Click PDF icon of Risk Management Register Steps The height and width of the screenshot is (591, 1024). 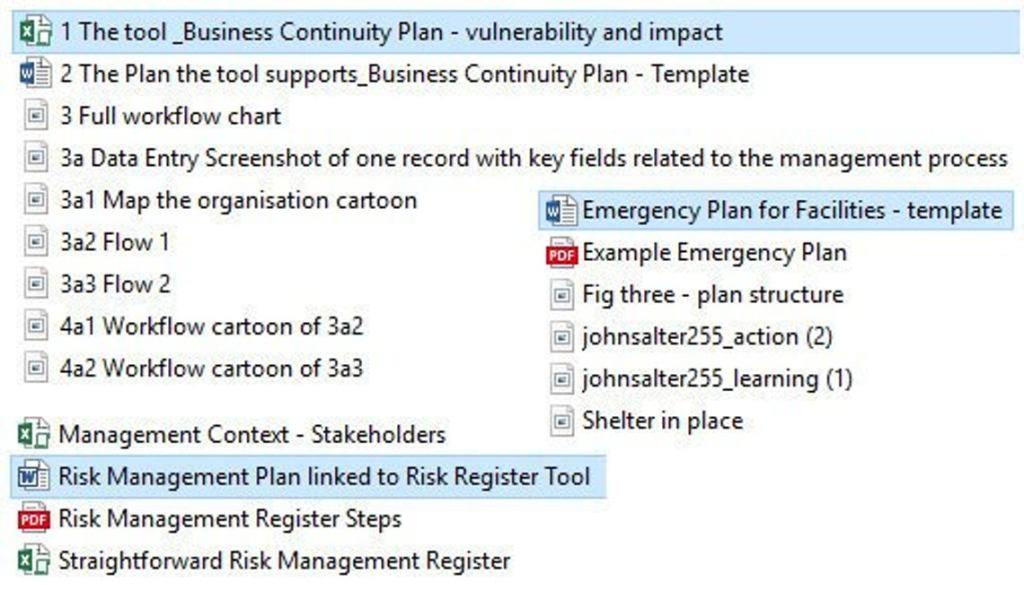coord(34,519)
